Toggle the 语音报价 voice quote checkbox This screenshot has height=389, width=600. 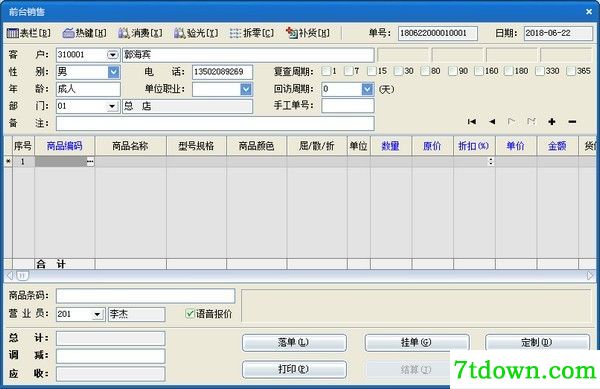tap(190, 314)
